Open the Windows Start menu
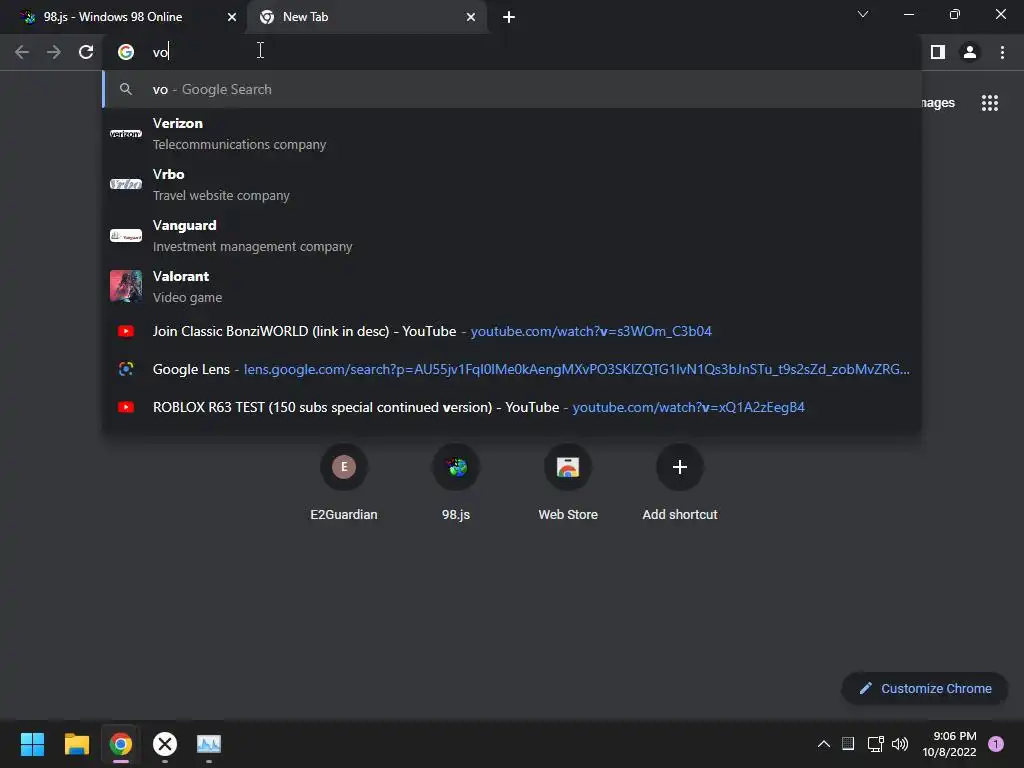This screenshot has width=1024, height=768. (32, 744)
